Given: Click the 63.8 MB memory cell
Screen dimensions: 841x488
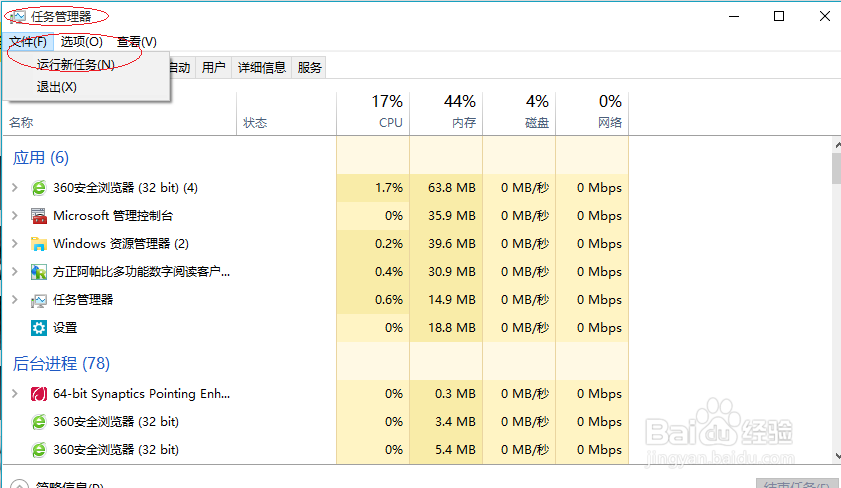Looking at the screenshot, I should click(446, 188).
